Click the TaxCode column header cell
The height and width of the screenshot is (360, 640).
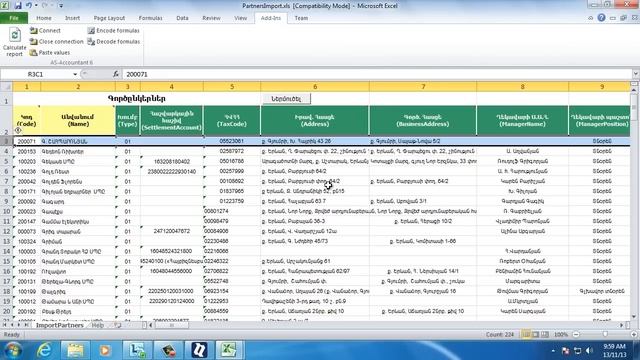(x=232, y=120)
